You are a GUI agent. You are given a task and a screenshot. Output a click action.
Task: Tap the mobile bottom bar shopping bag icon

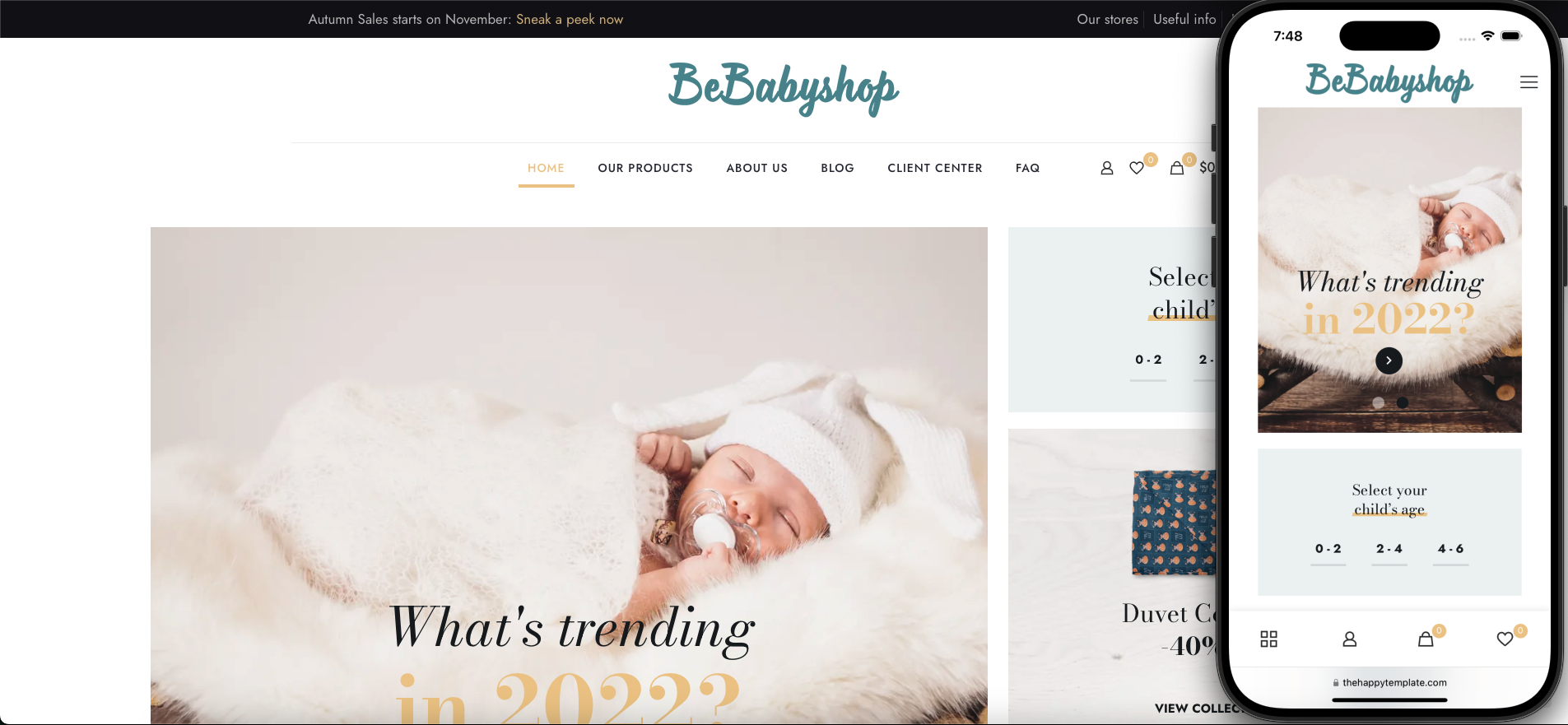1426,639
